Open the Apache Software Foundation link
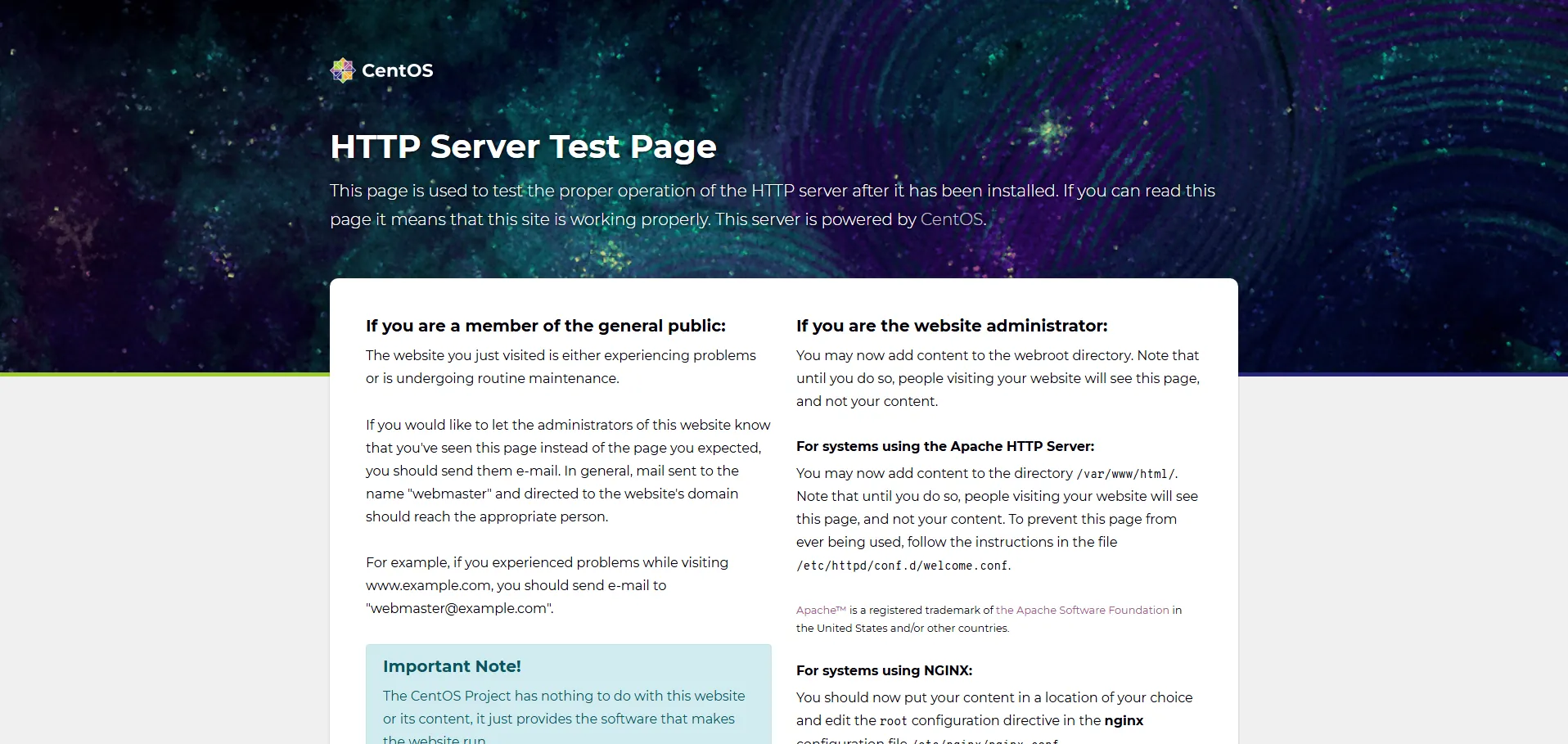1568x744 pixels. [1082, 611]
